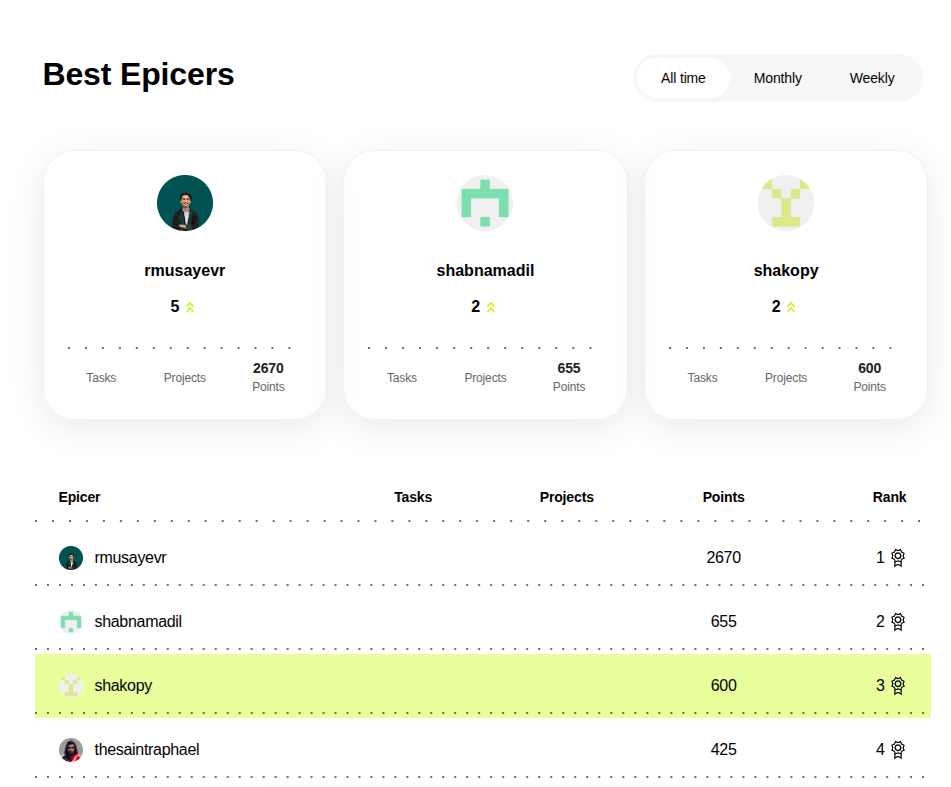Click the 2670 points table cell
Image resolution: width=951 pixels, height=787 pixels.
[x=724, y=558]
